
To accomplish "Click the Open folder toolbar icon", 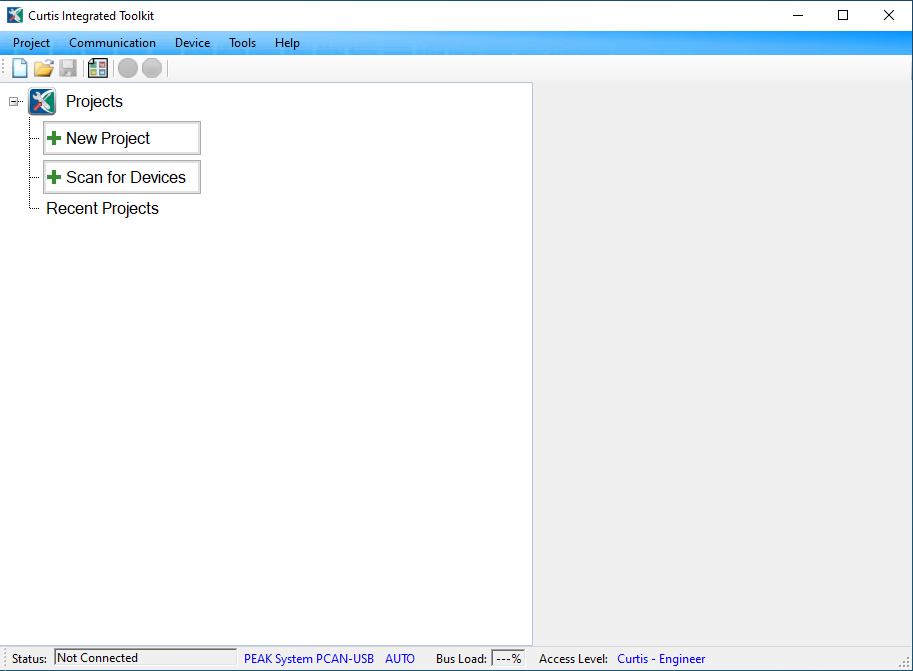I will (x=44, y=68).
